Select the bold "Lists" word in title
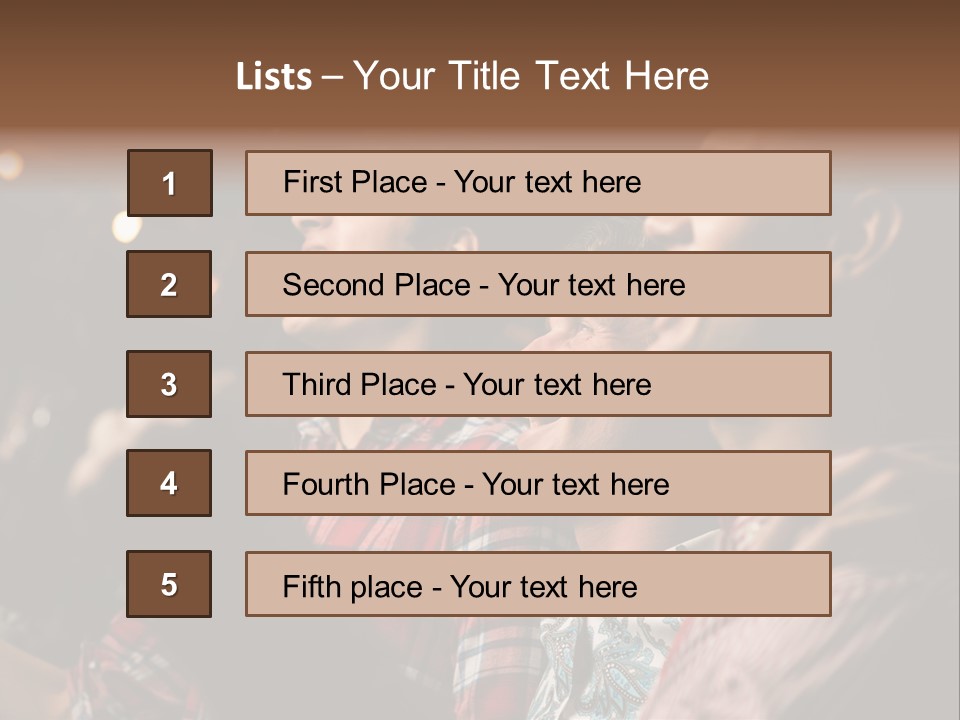This screenshot has width=960, height=720. tap(274, 77)
